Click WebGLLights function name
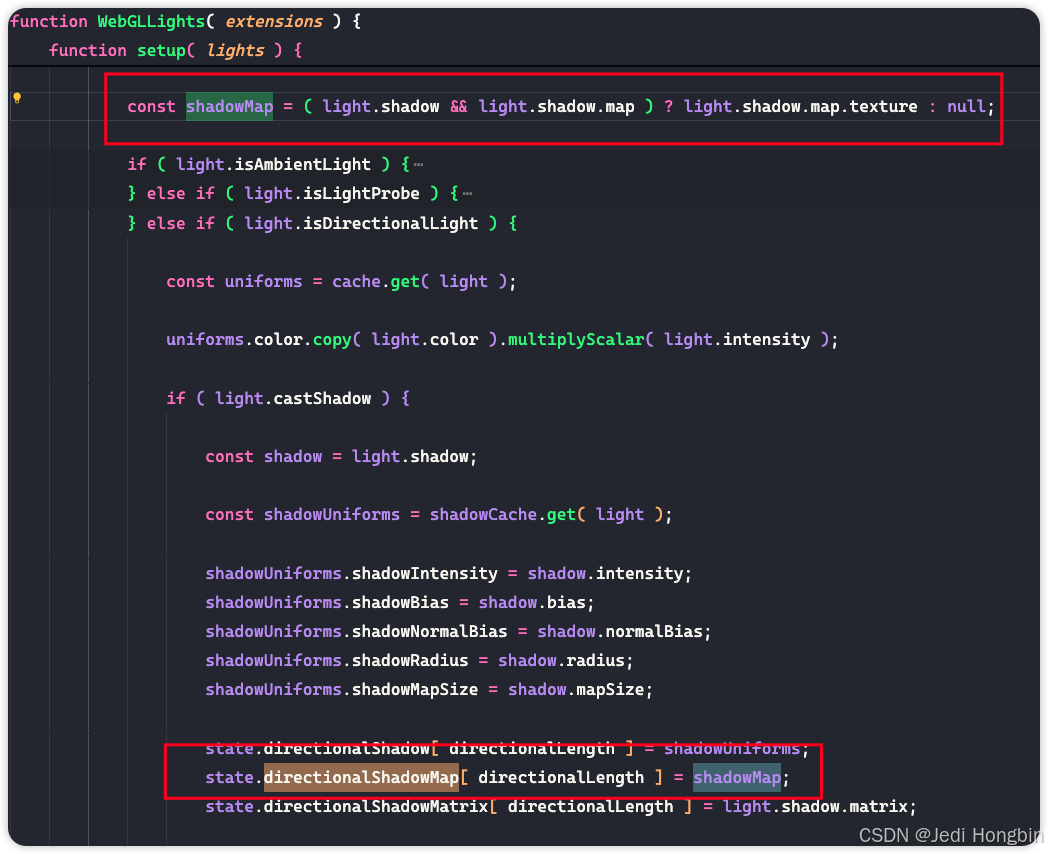The height and width of the screenshot is (854, 1048). [x=151, y=21]
